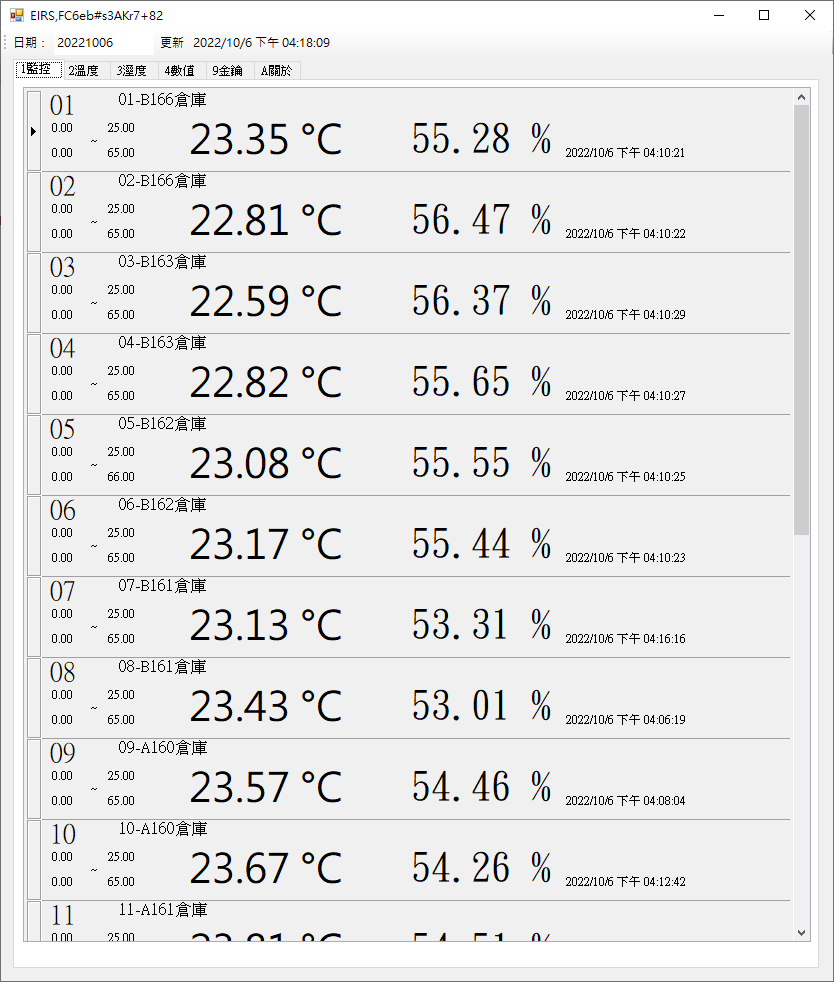The height and width of the screenshot is (982, 834).
Task: Click the 53.31 % humidity of sensor 07
Action: [481, 626]
